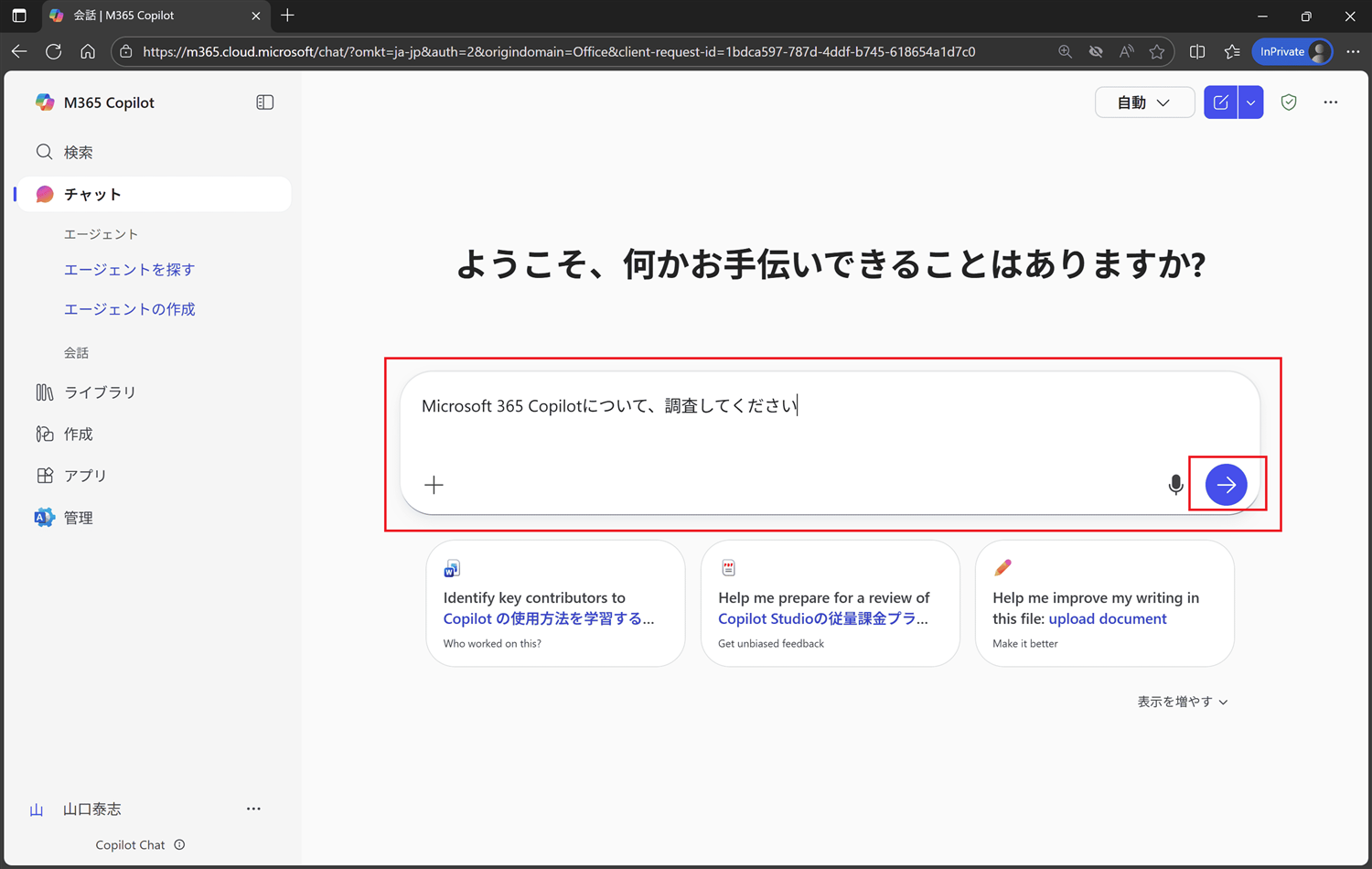Open エージェントを探す link
This screenshot has height=869, width=1372.
pos(129,270)
